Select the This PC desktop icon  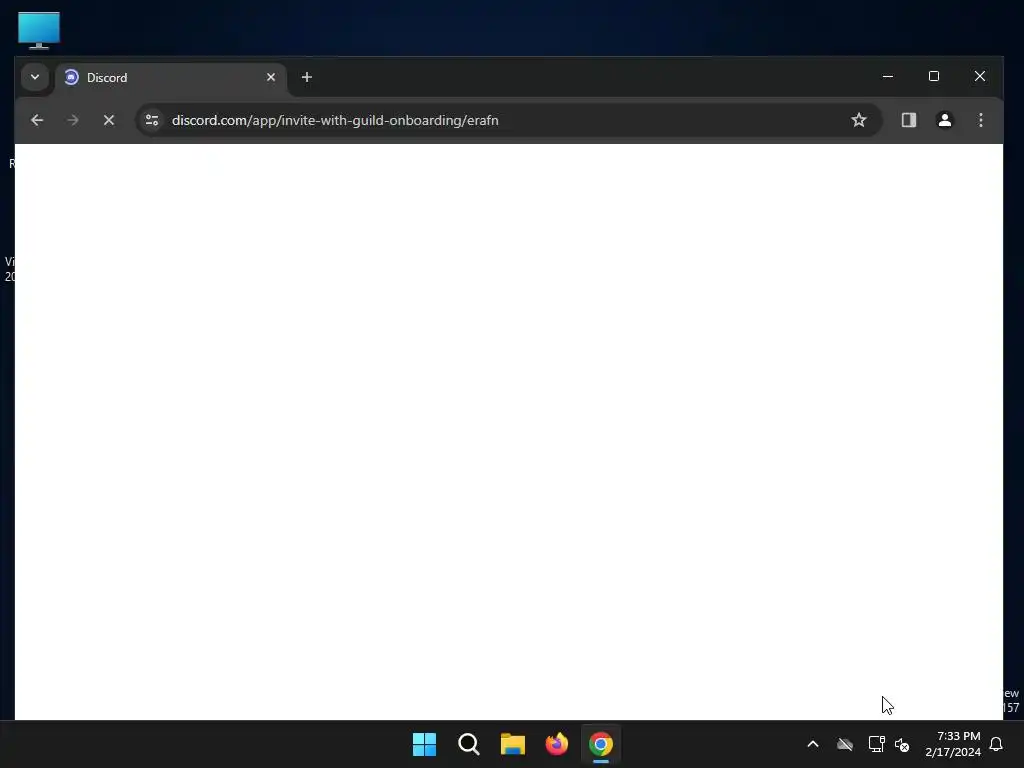pos(39,30)
